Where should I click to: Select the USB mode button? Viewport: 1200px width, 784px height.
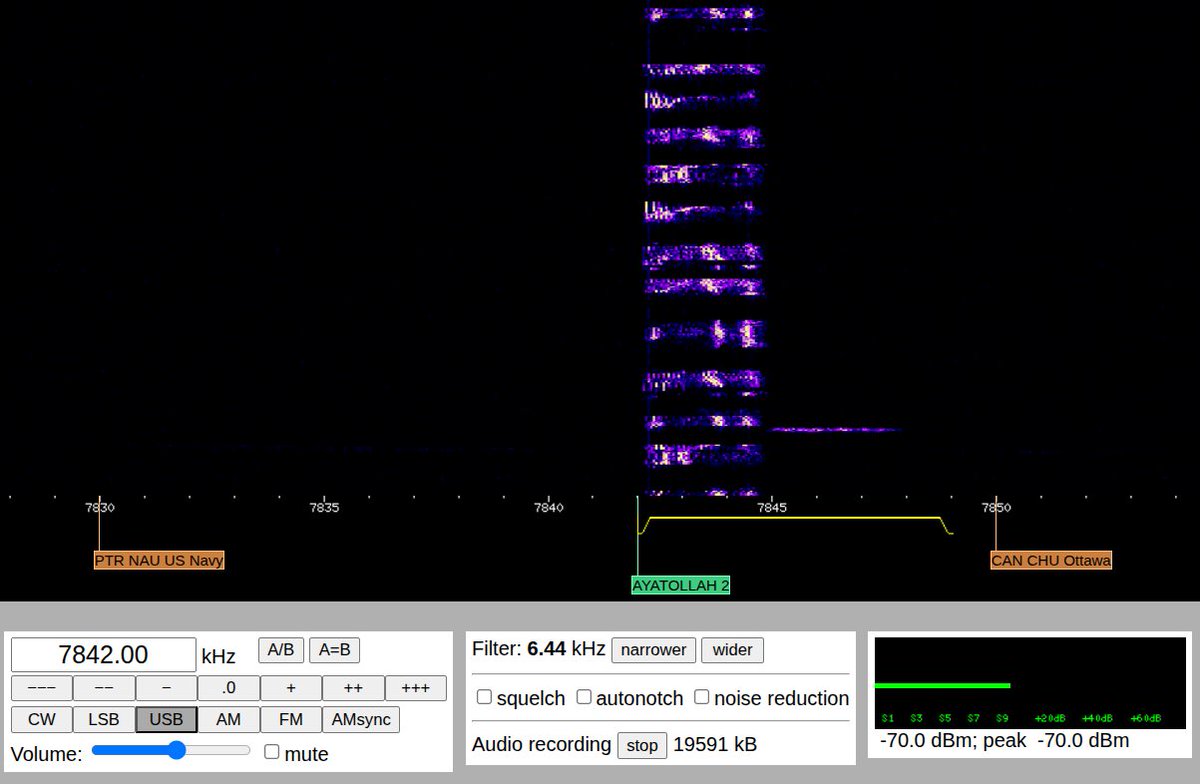(x=166, y=720)
